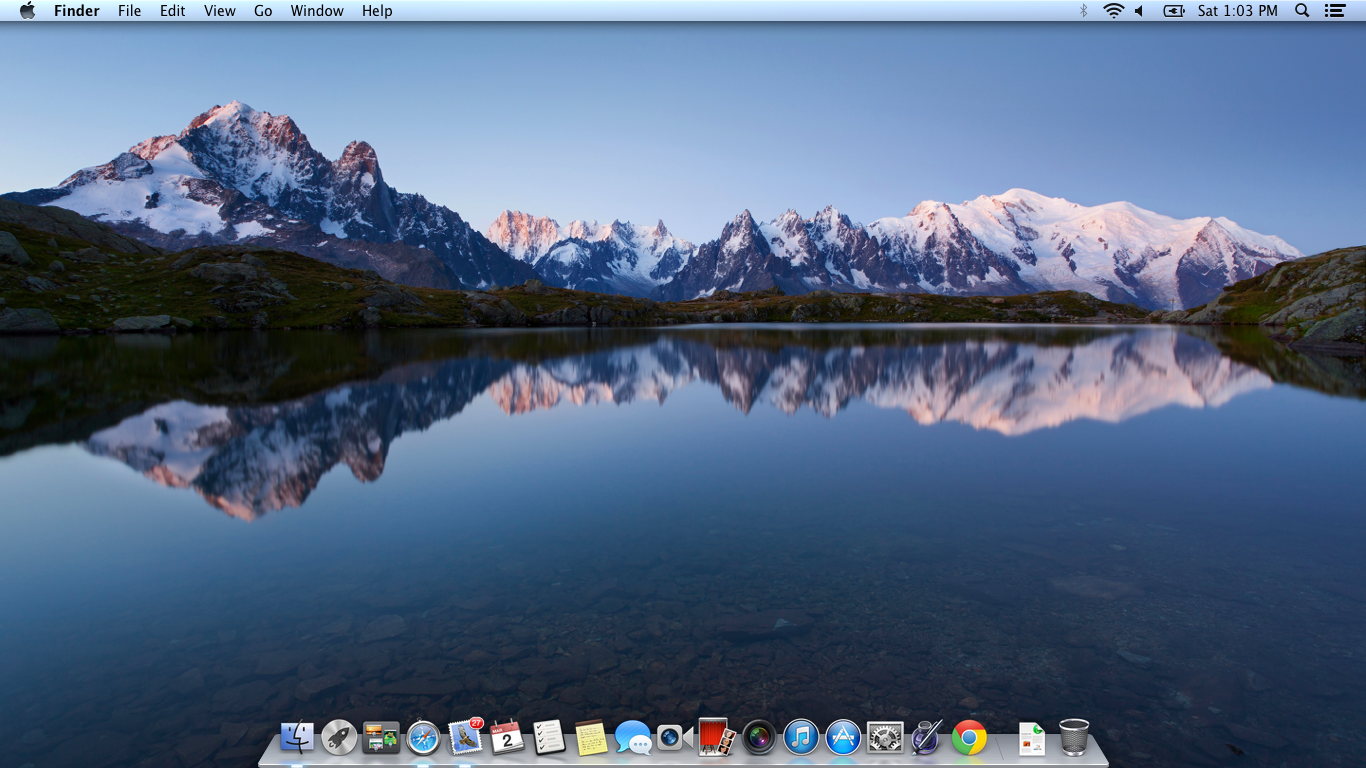Launch Launchpad rocket icon in Dock
This screenshot has width=1366, height=768.
point(339,738)
